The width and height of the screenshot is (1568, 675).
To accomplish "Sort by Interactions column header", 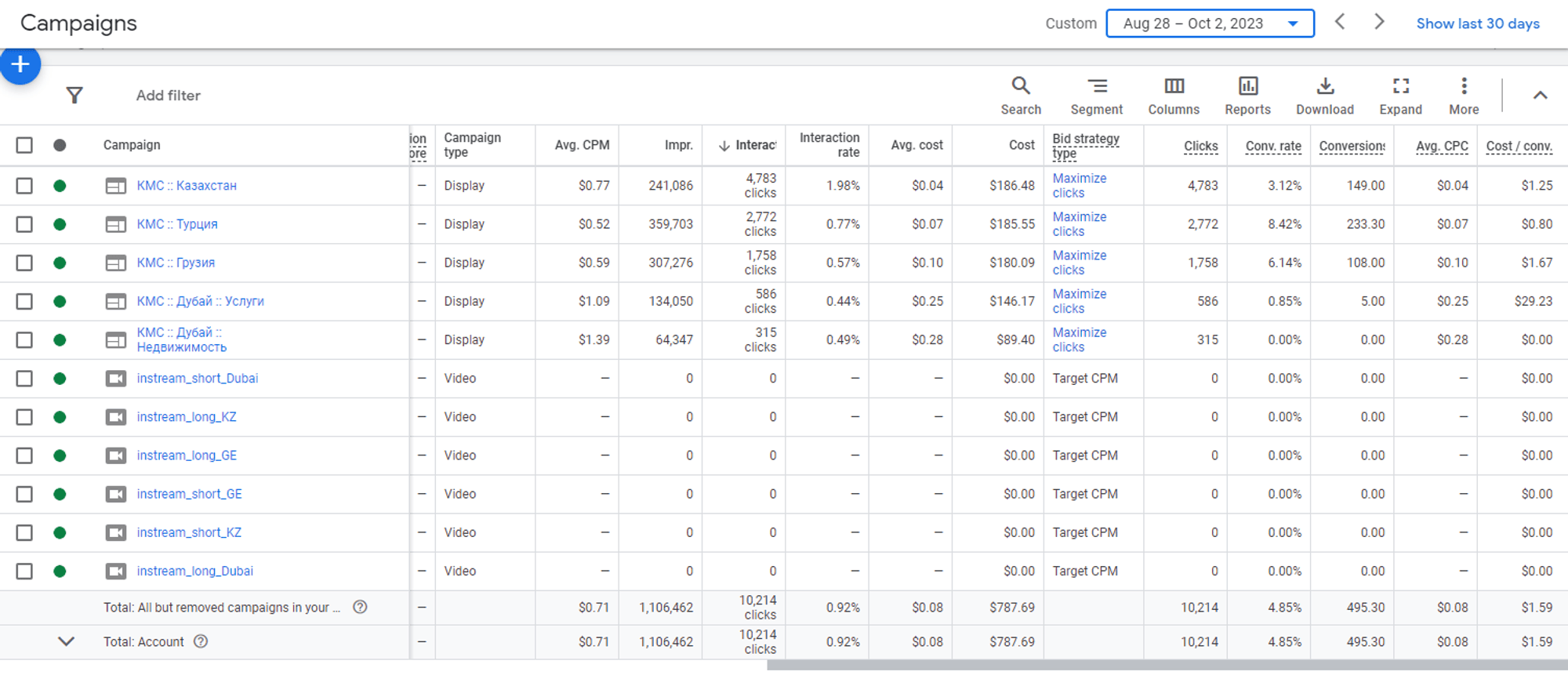I will pos(748,145).
